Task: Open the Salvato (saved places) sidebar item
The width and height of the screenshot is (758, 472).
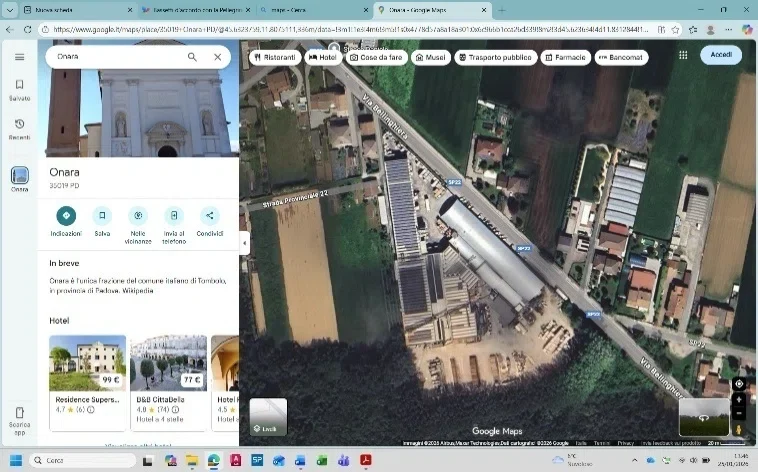Action: (x=19, y=90)
